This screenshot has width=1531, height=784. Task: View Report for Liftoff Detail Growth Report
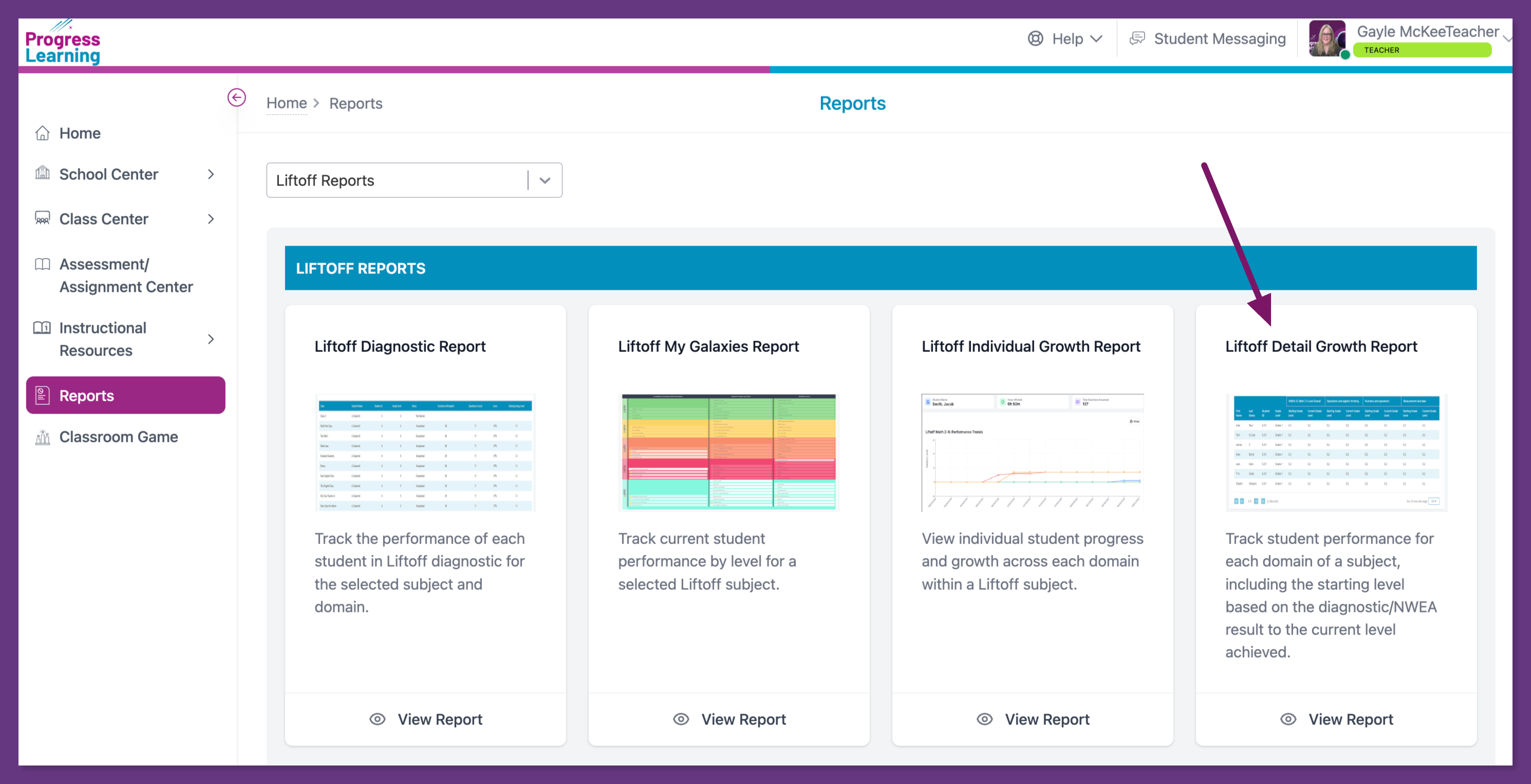[1336, 719]
